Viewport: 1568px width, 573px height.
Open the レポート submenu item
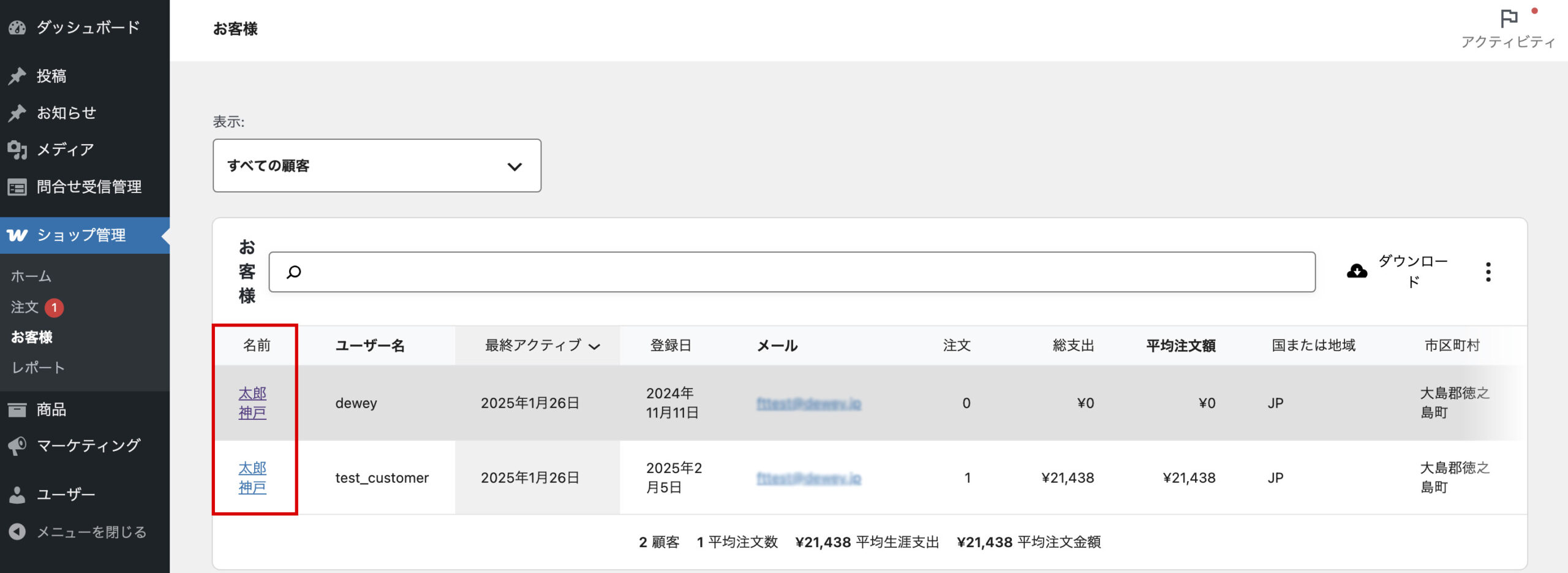coord(38,368)
